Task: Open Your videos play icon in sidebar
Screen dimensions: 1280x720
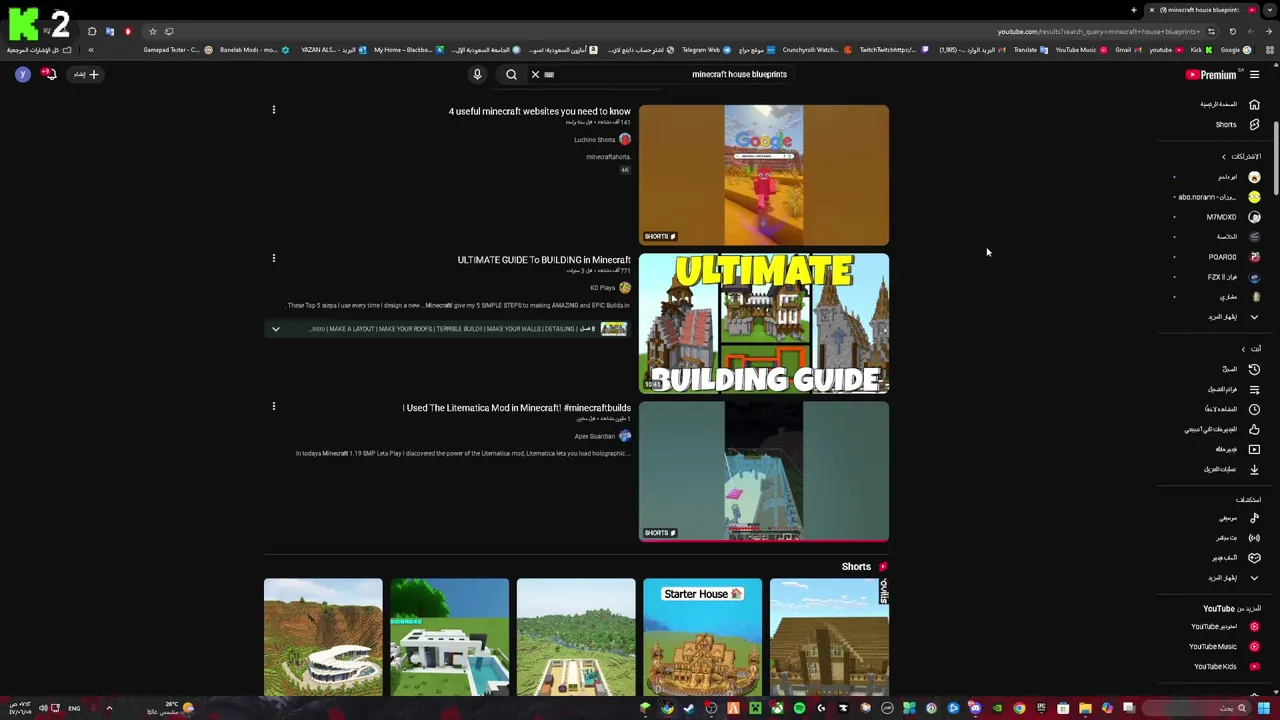Action: click(x=1254, y=449)
